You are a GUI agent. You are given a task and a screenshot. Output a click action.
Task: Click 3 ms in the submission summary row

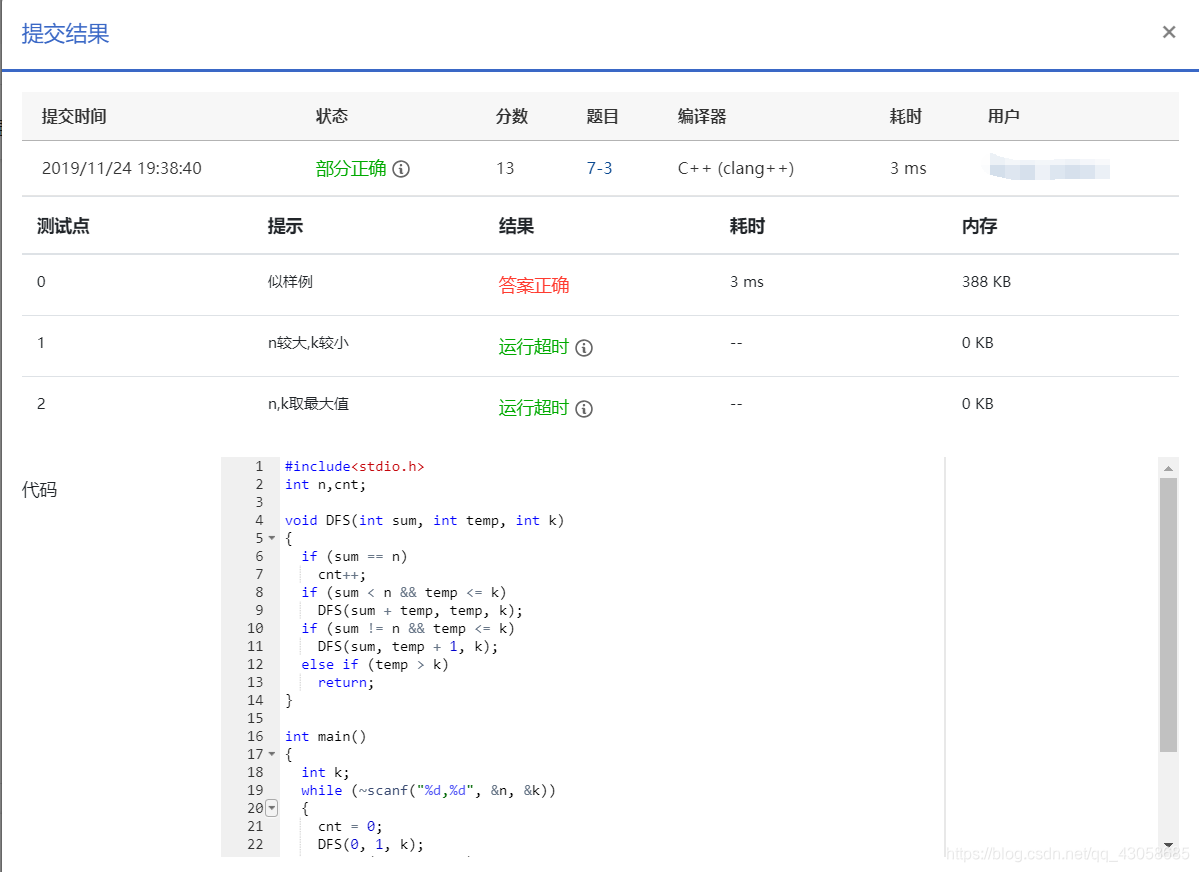pos(908,168)
